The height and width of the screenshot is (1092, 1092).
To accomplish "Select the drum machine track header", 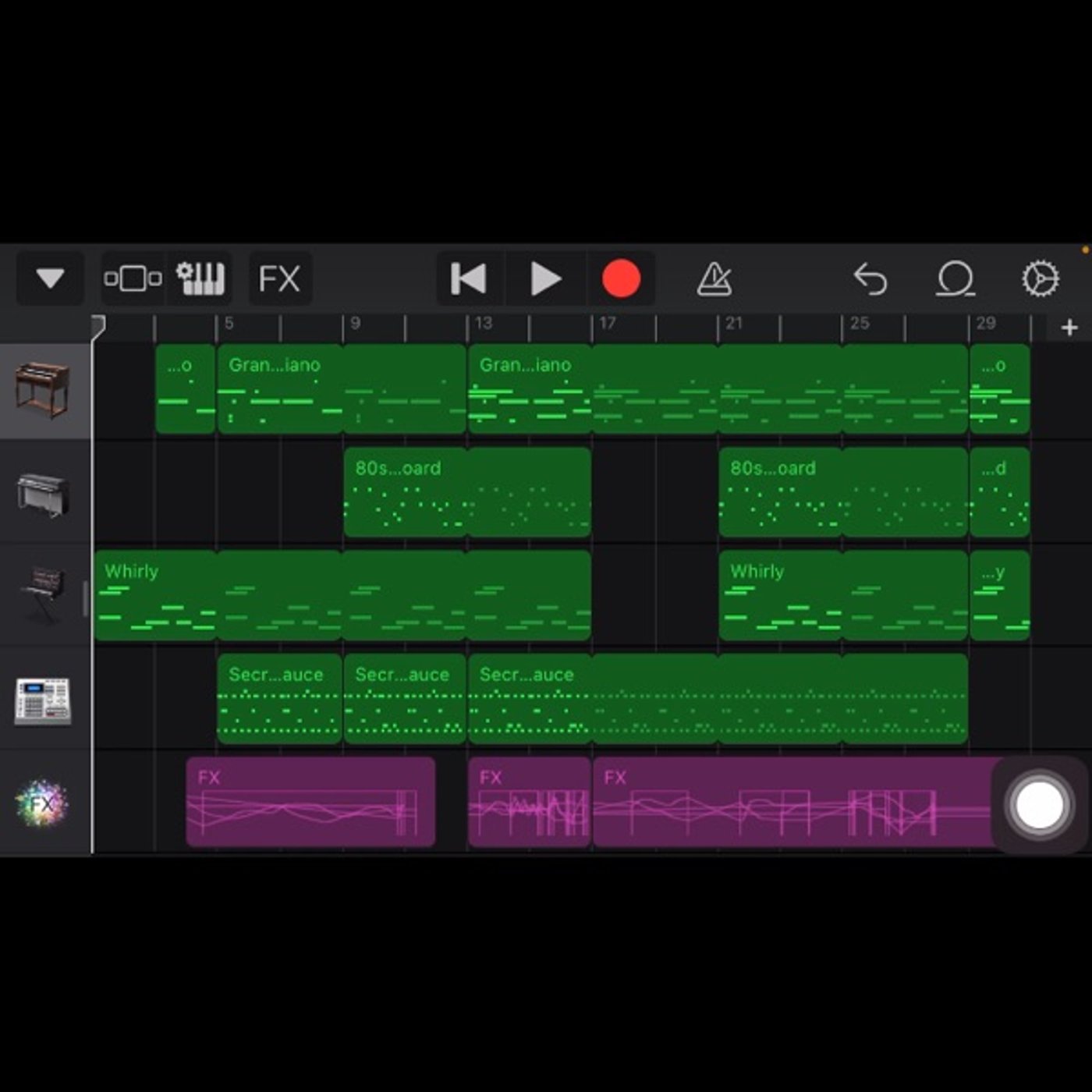I will 44,699.
